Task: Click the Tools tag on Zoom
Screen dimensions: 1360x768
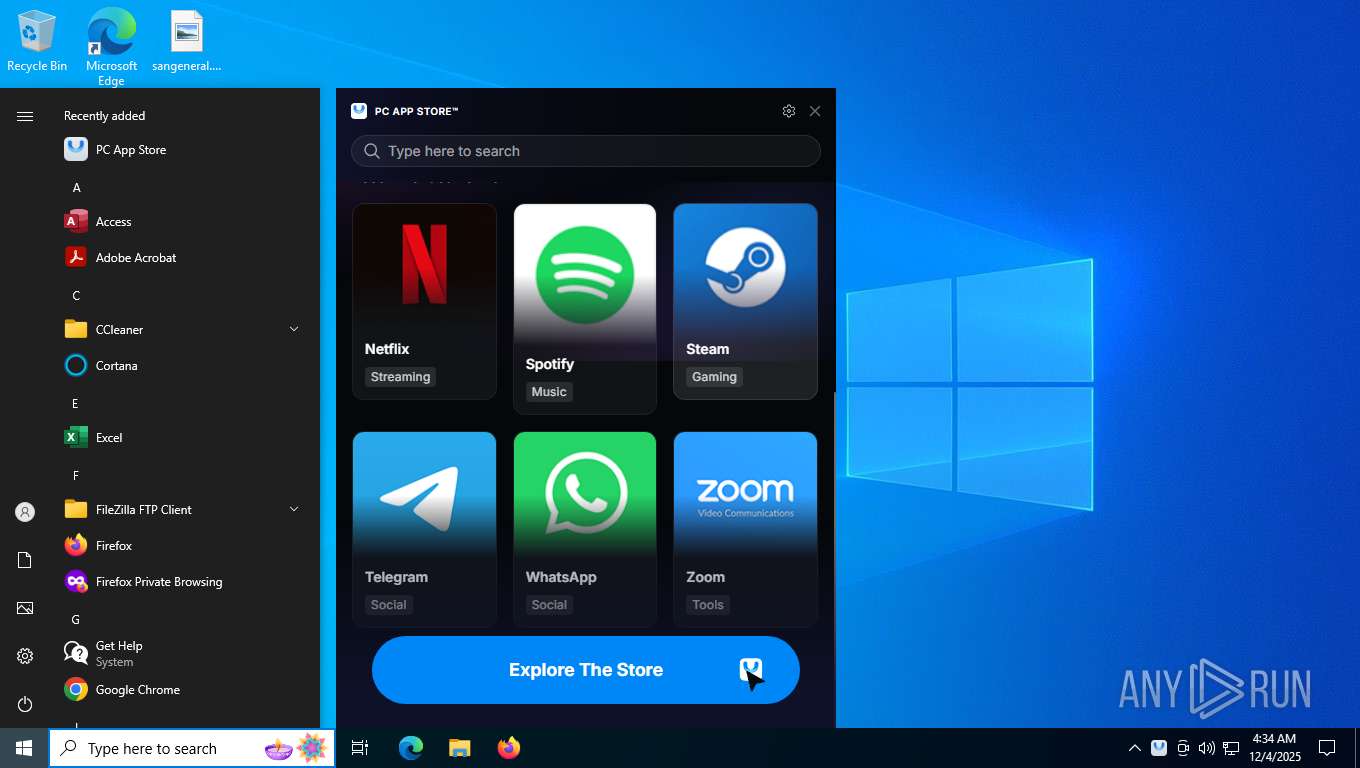Action: (708, 605)
